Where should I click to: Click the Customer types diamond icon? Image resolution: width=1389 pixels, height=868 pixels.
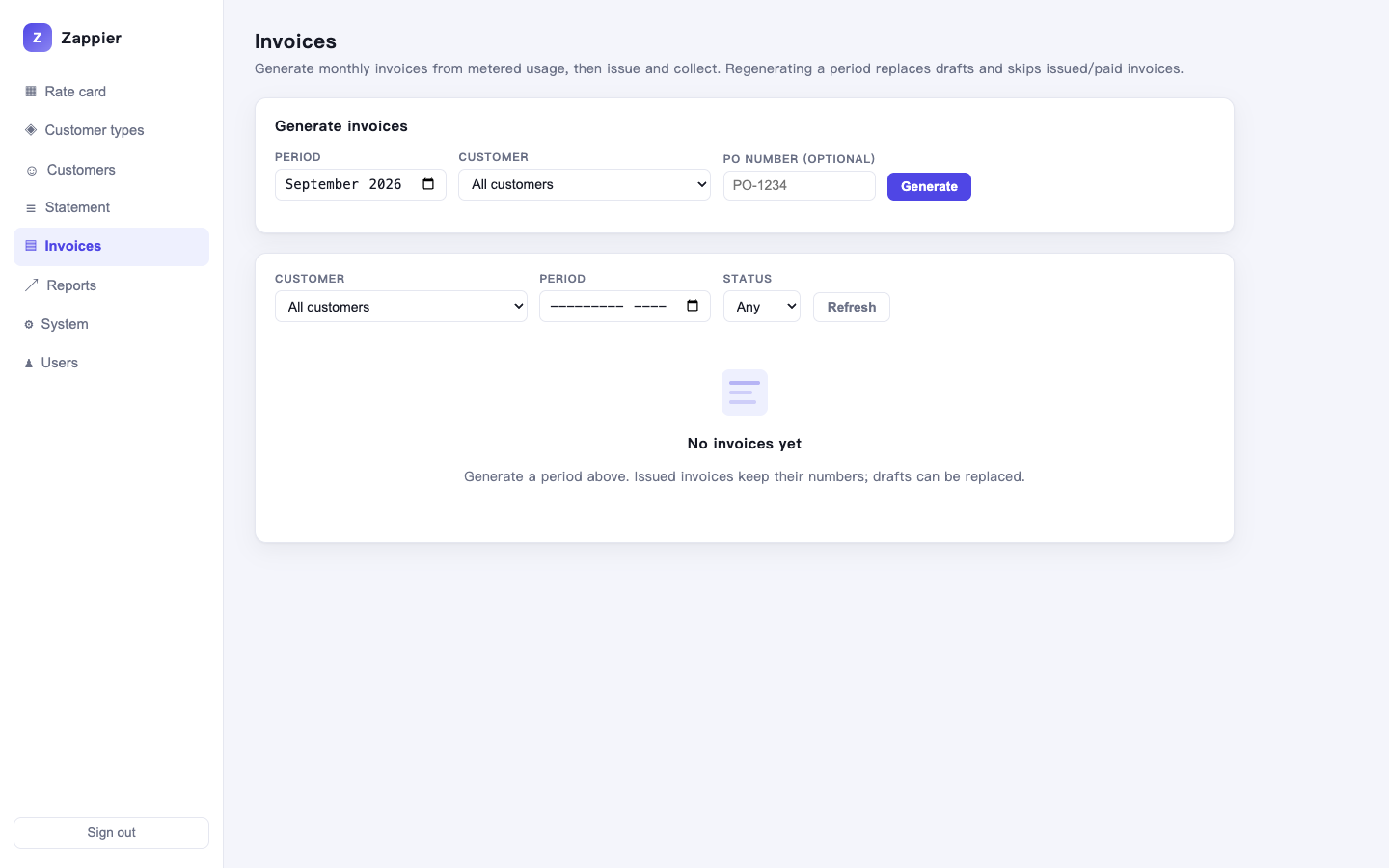pyautogui.click(x=31, y=130)
